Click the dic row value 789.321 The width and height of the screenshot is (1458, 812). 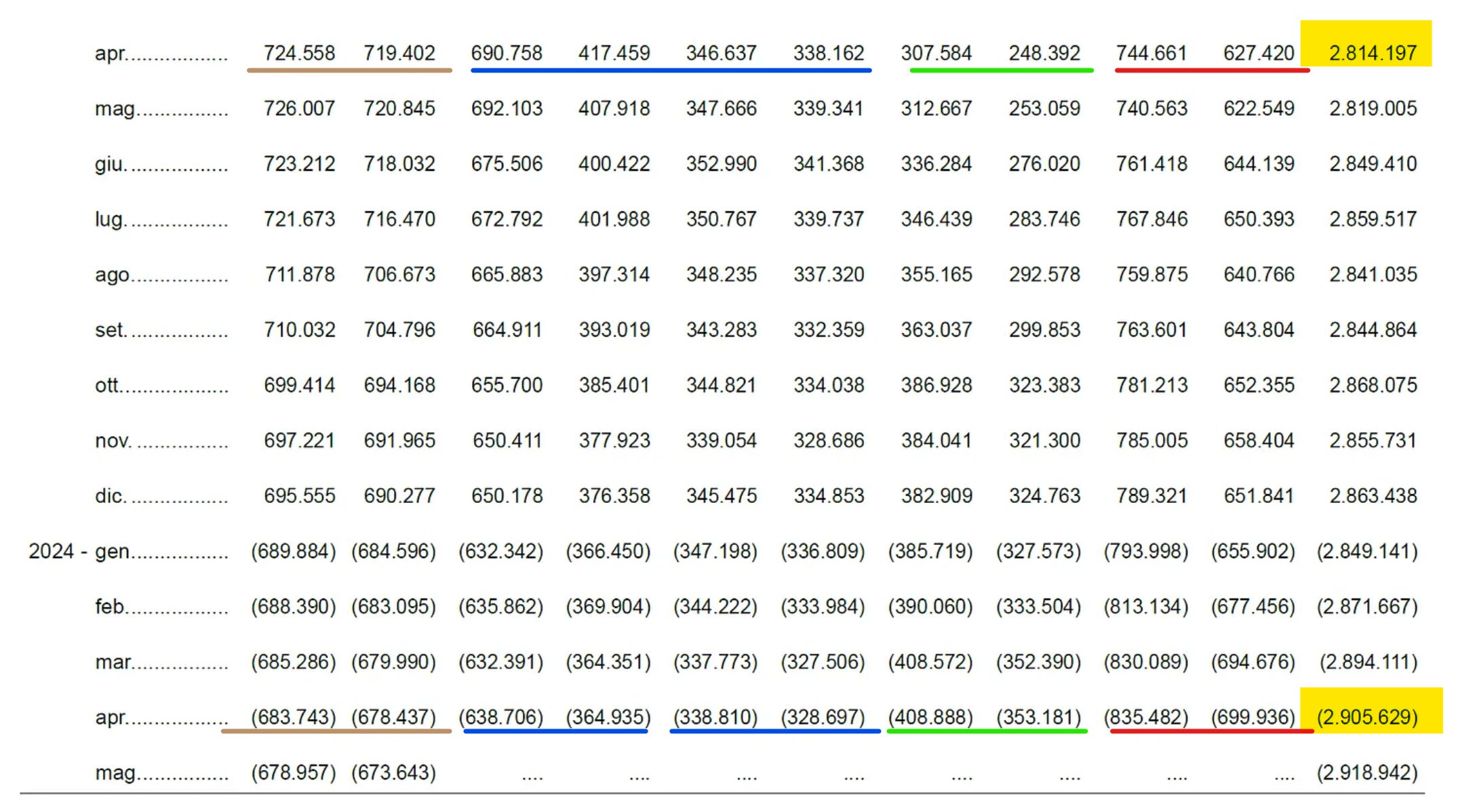1151,496
